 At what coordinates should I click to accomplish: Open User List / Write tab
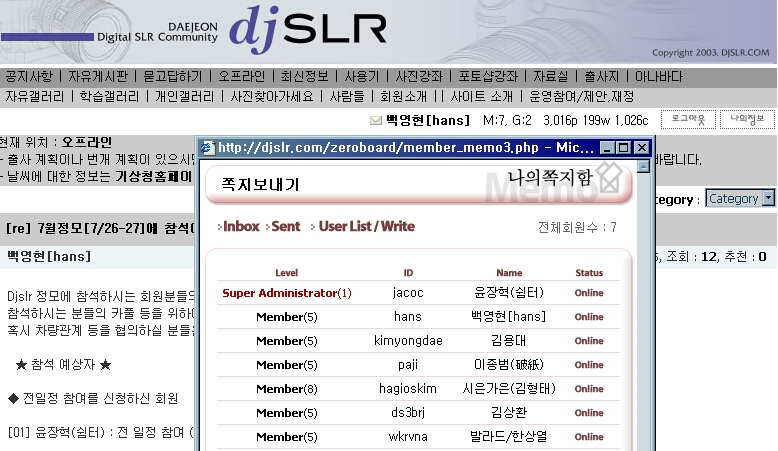[x=365, y=227]
